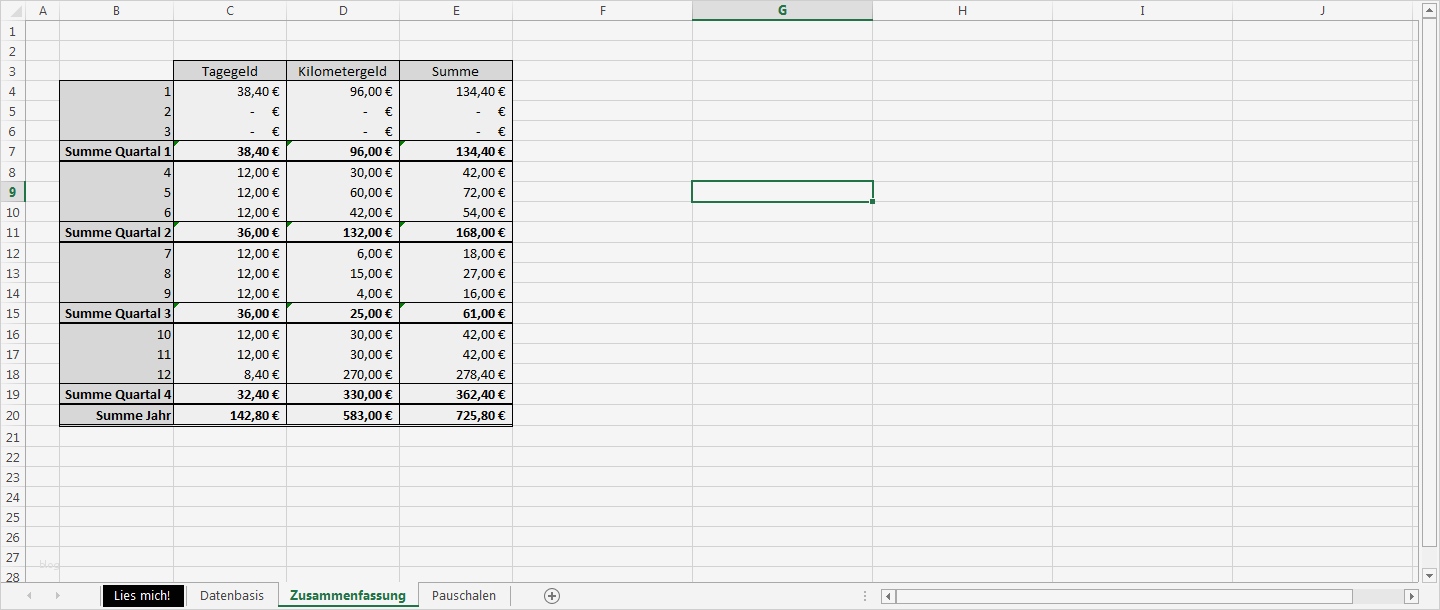Select cell with value 725,80 €
The height and width of the screenshot is (610, 1440).
(456, 416)
